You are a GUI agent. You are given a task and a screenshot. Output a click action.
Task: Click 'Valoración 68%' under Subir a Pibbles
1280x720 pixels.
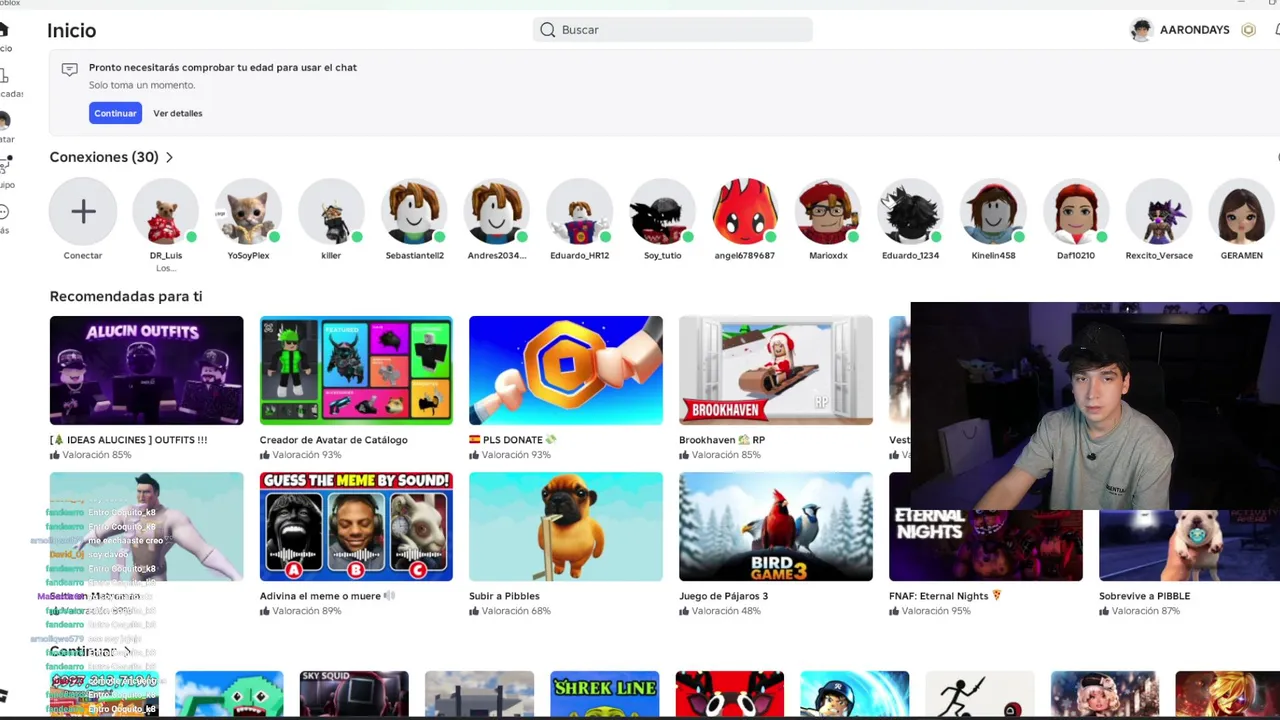(x=516, y=611)
